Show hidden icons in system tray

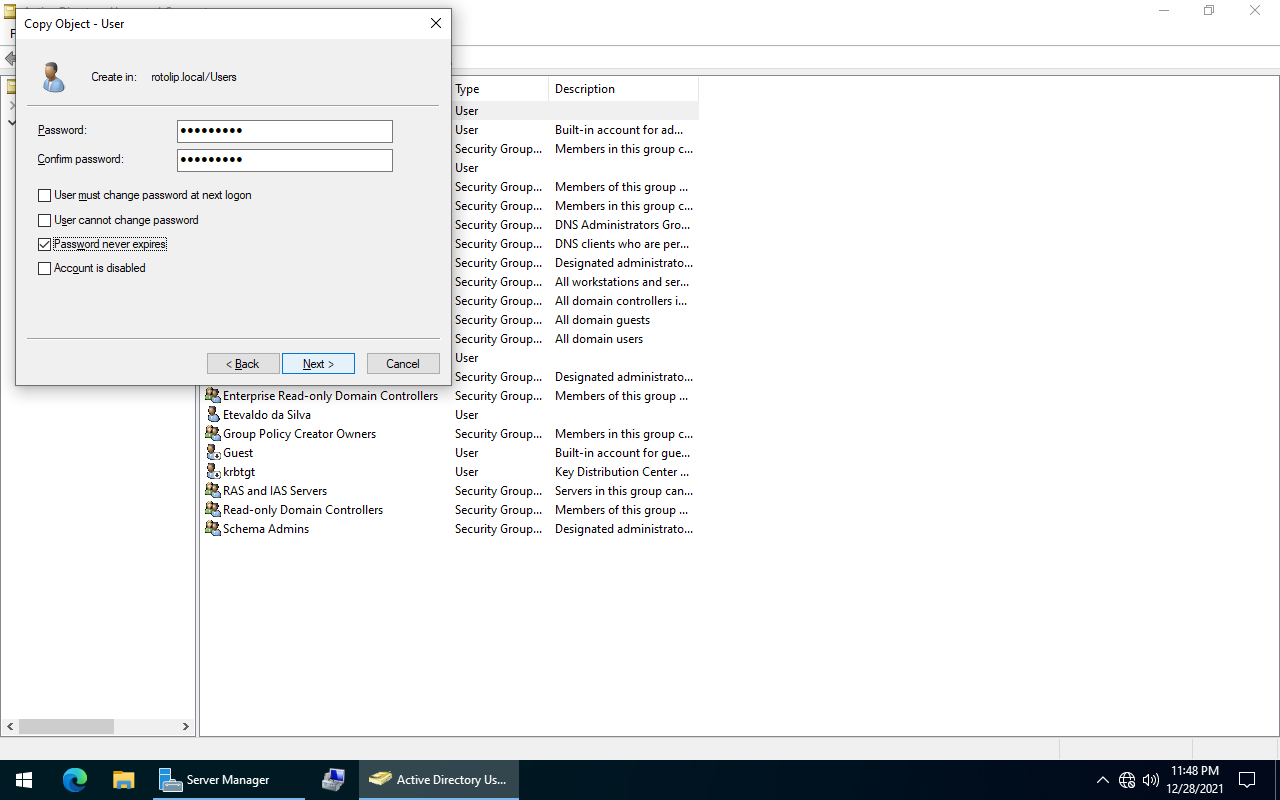point(1102,780)
